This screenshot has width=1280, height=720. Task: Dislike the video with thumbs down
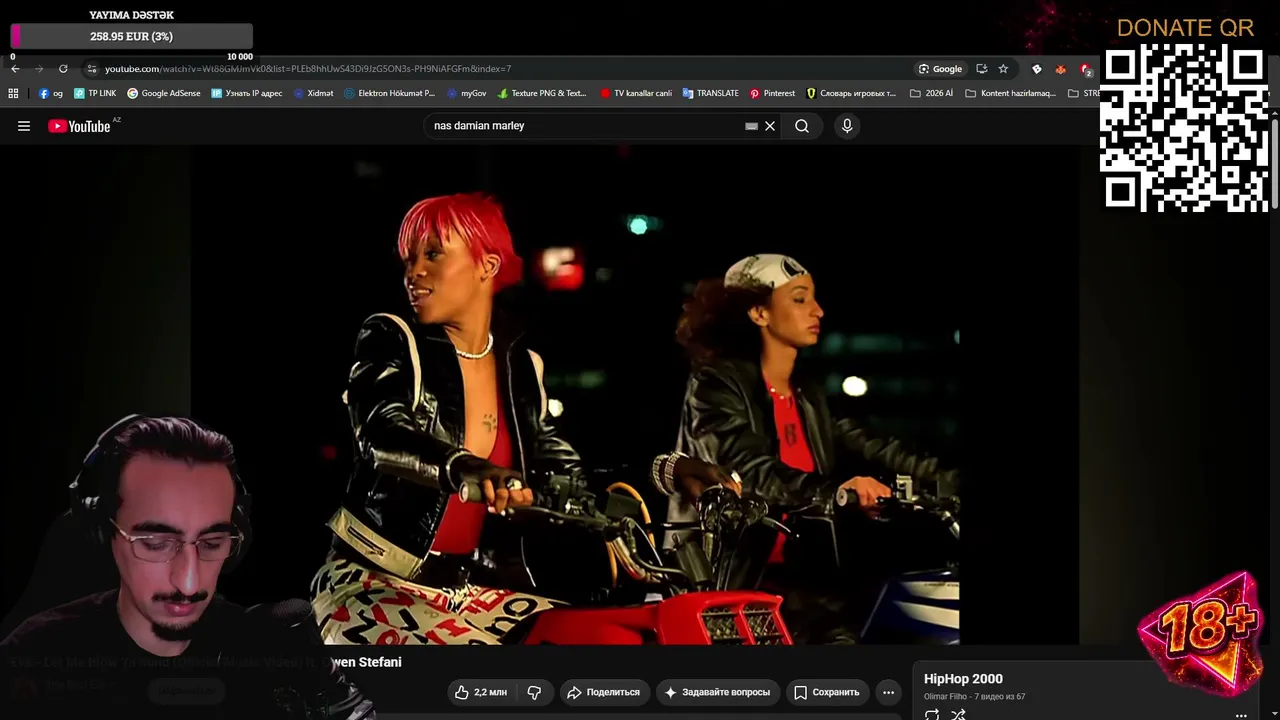[534, 692]
